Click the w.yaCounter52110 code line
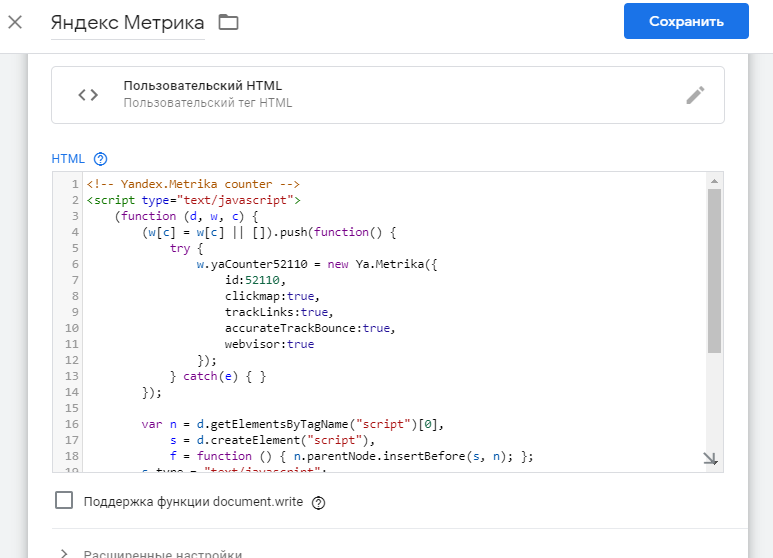Screen dimensions: 773x558 (316, 264)
